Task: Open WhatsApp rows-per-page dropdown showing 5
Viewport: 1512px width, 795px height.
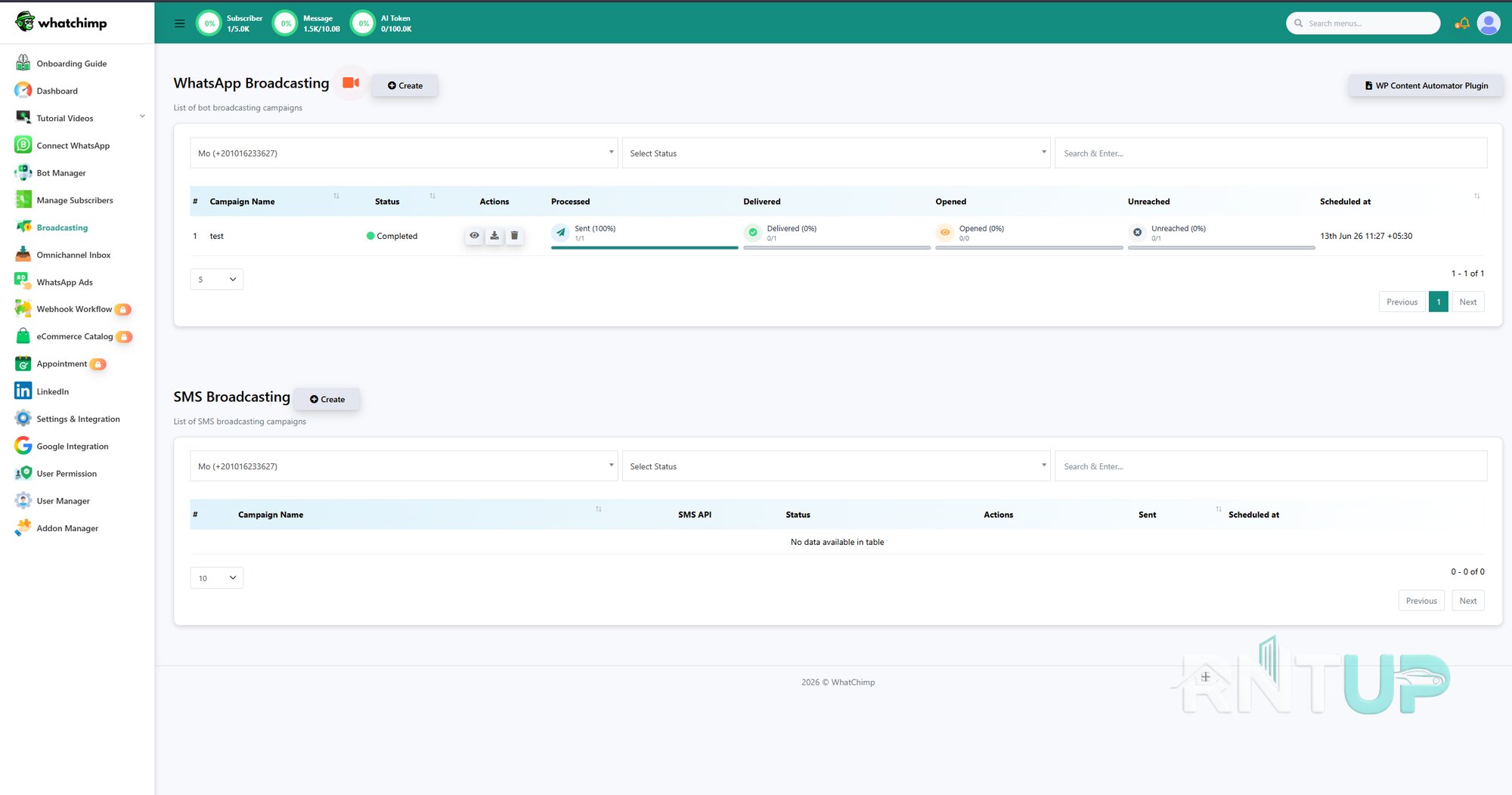Action: click(x=217, y=280)
